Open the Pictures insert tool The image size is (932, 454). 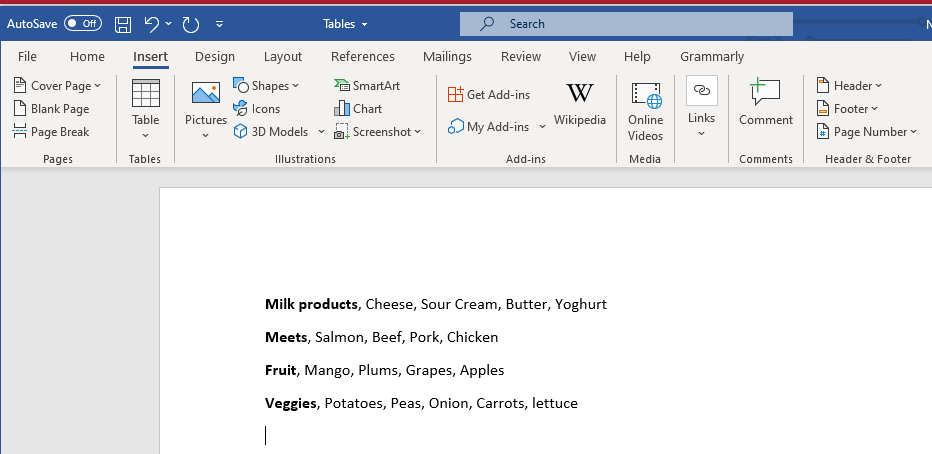[206, 109]
